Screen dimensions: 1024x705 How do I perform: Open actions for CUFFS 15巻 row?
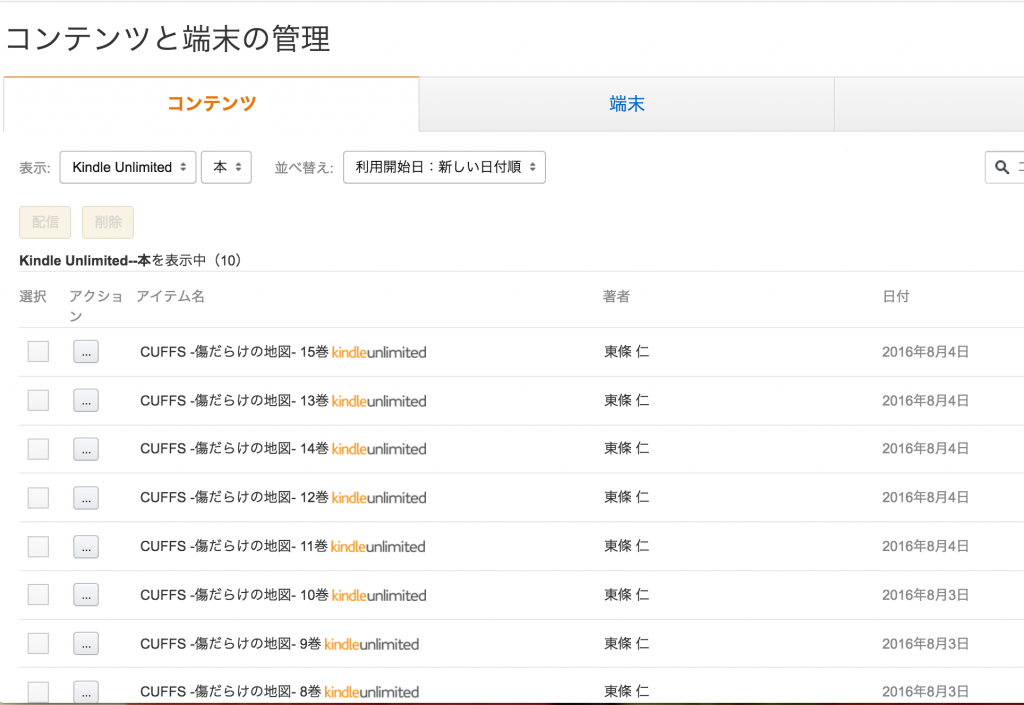[86, 351]
